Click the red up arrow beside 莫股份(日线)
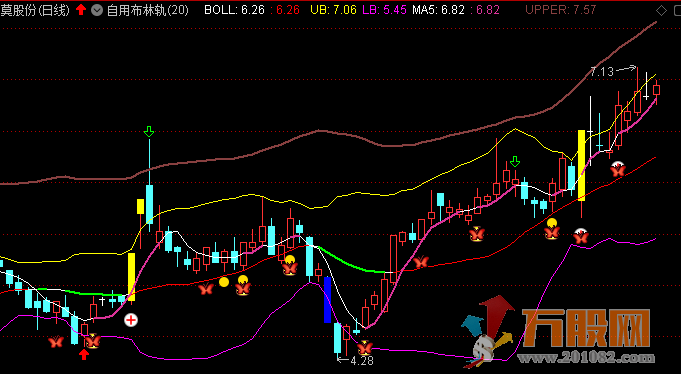Viewport: 681px width, 374px height. coord(81,10)
